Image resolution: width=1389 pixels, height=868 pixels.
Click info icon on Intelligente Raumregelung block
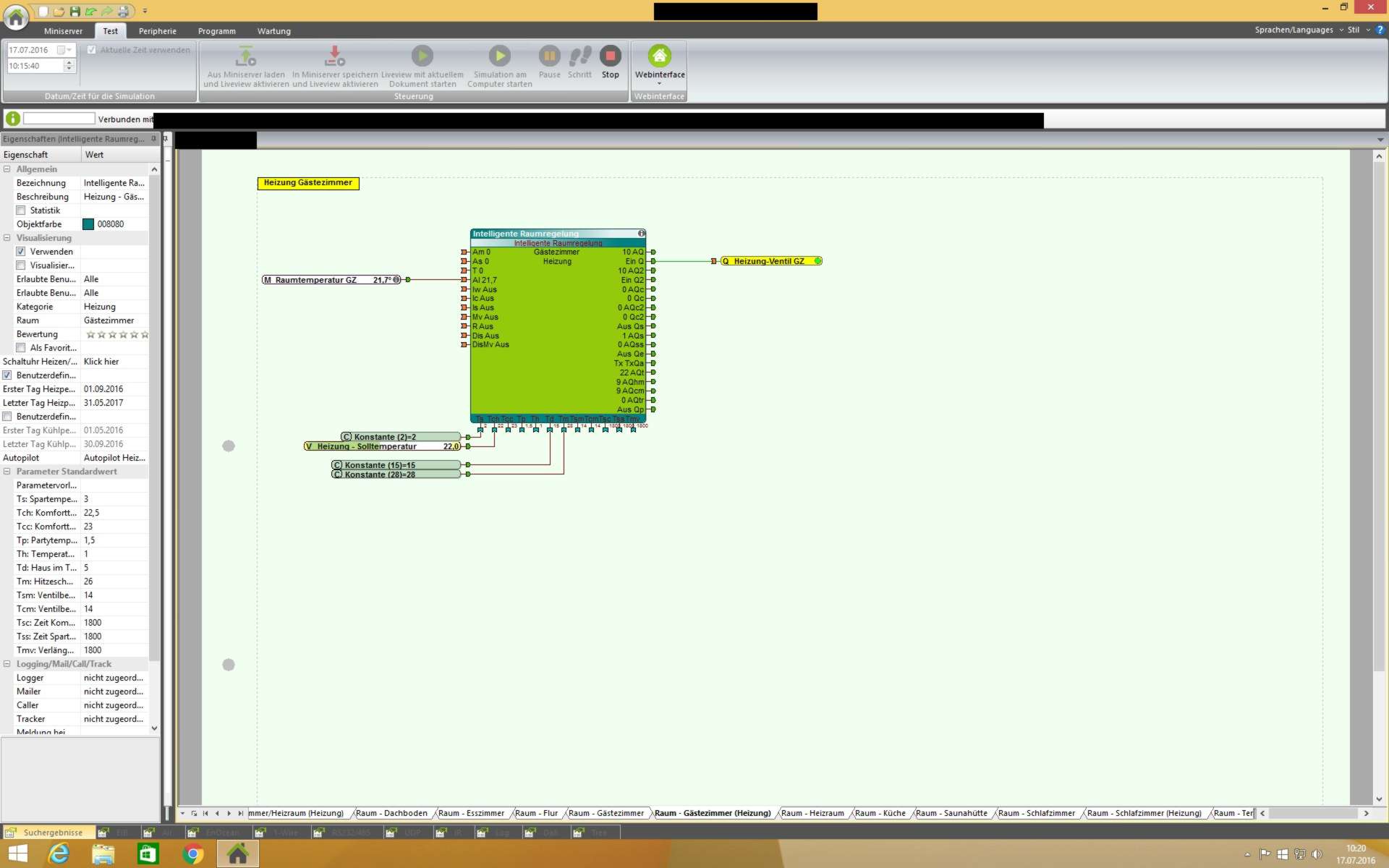coord(641,234)
